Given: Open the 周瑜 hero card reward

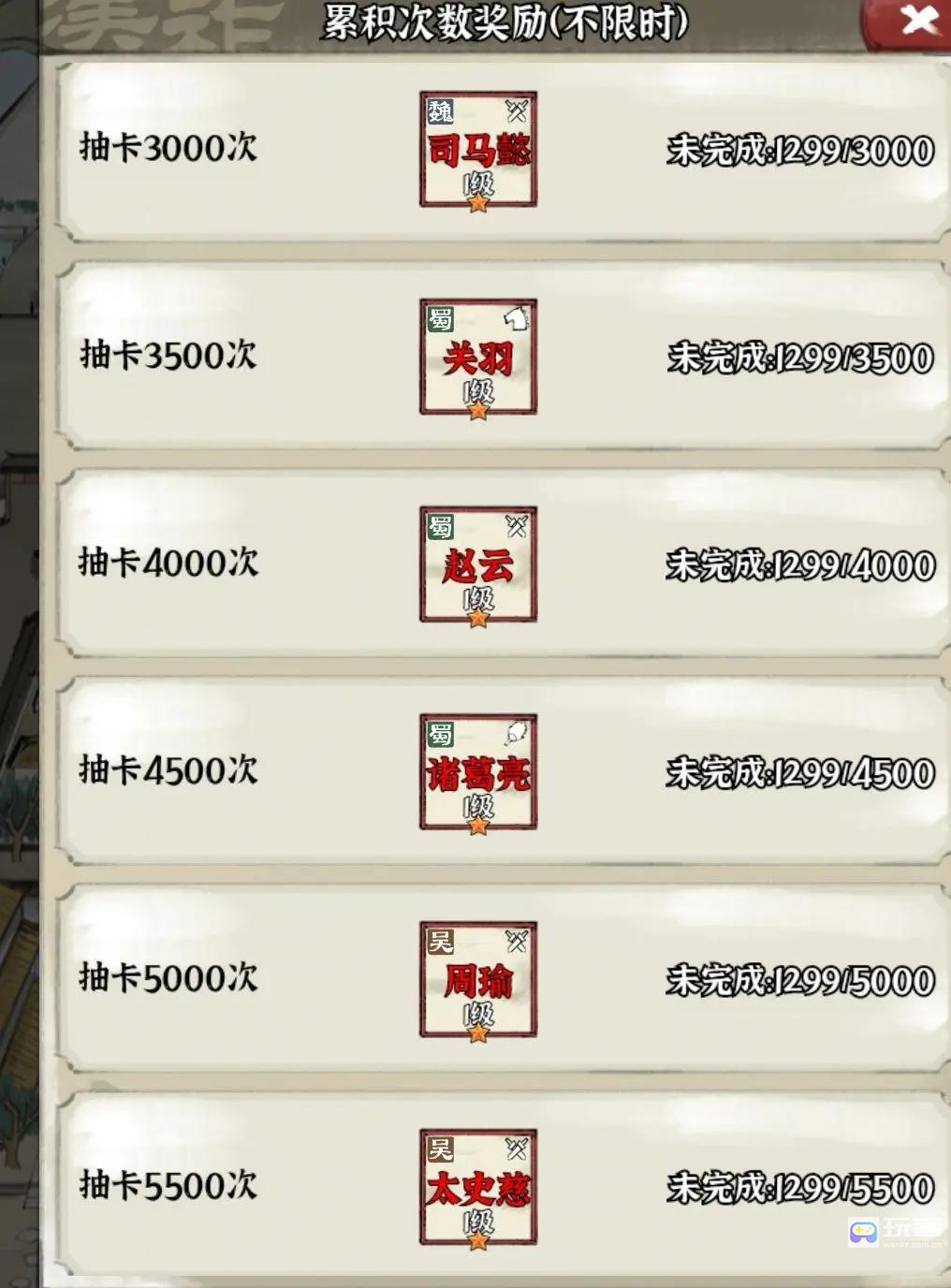Looking at the screenshot, I should [x=478, y=980].
